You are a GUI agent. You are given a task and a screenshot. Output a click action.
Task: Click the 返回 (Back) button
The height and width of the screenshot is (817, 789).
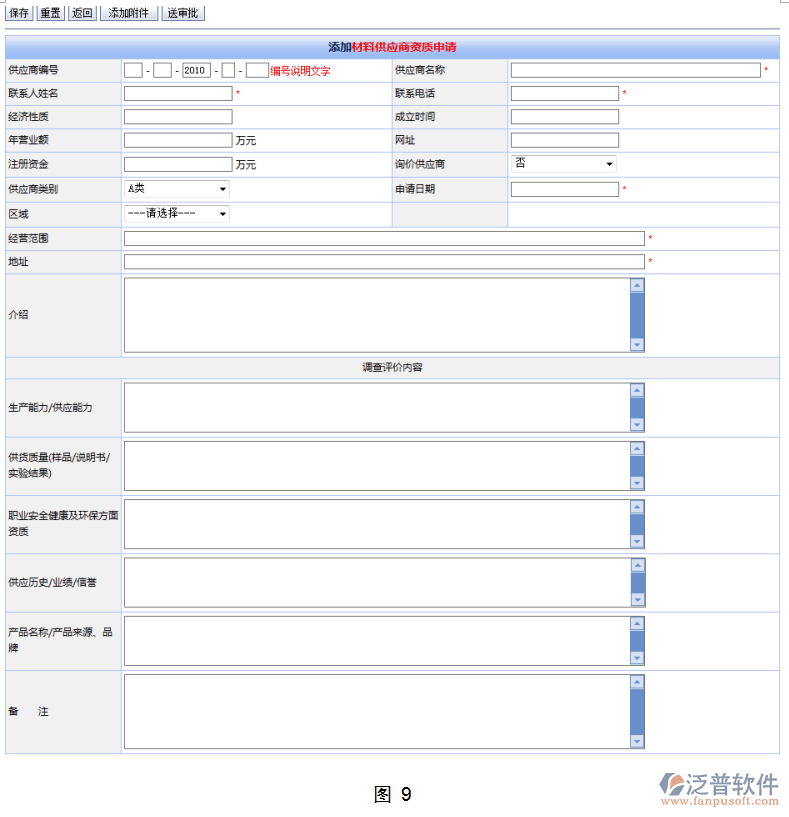tap(82, 13)
